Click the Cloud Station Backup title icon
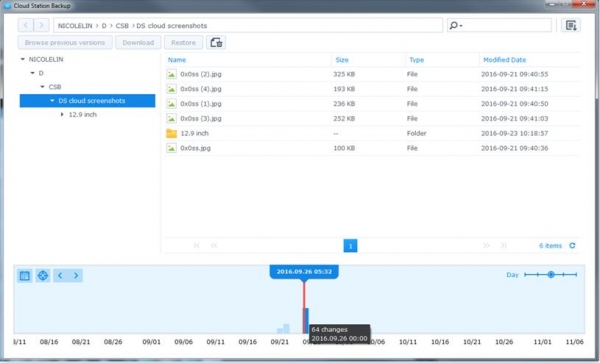Viewport: 600px width, 363px height. click(7, 6)
